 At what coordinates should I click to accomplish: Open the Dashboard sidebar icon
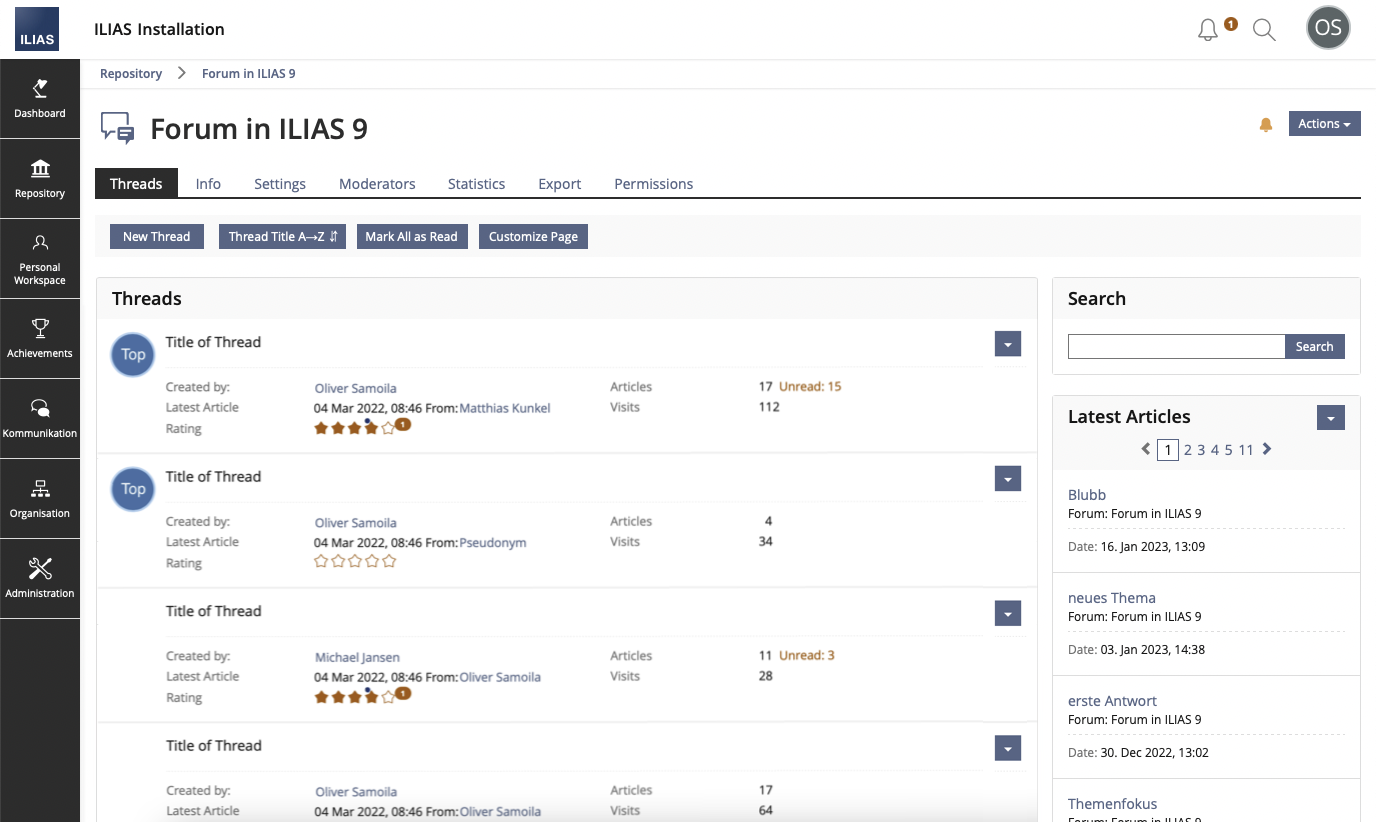(40, 99)
